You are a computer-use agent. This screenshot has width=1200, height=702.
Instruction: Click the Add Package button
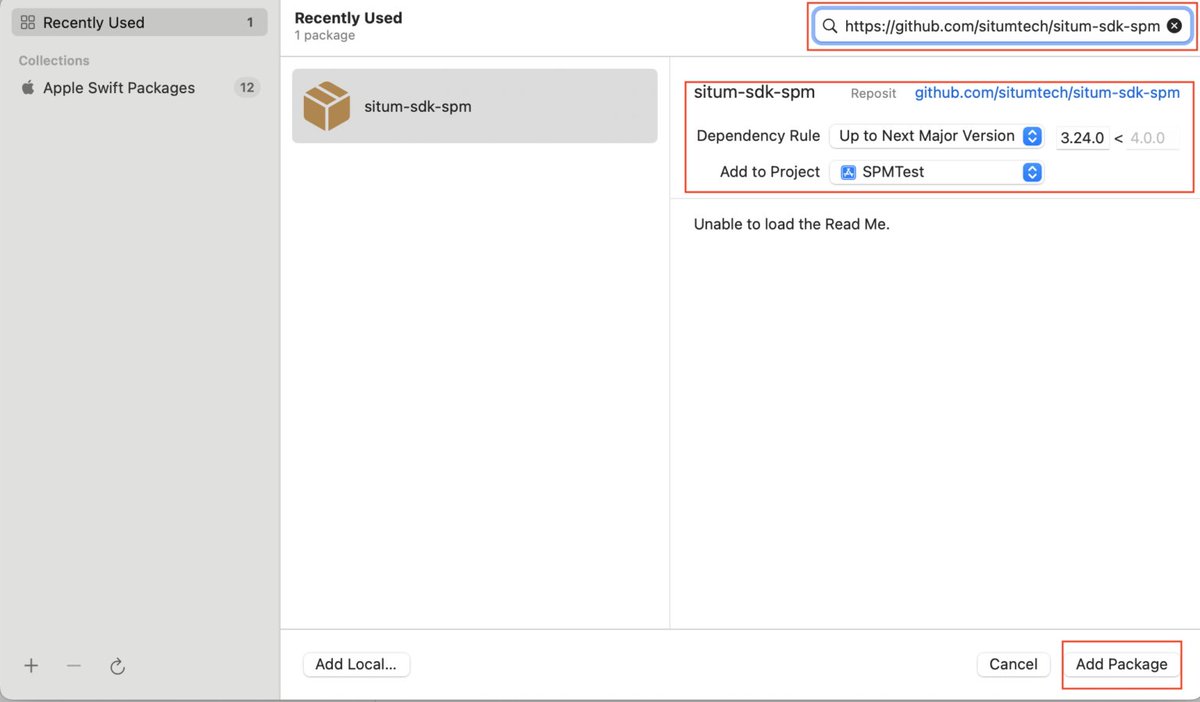point(1121,664)
